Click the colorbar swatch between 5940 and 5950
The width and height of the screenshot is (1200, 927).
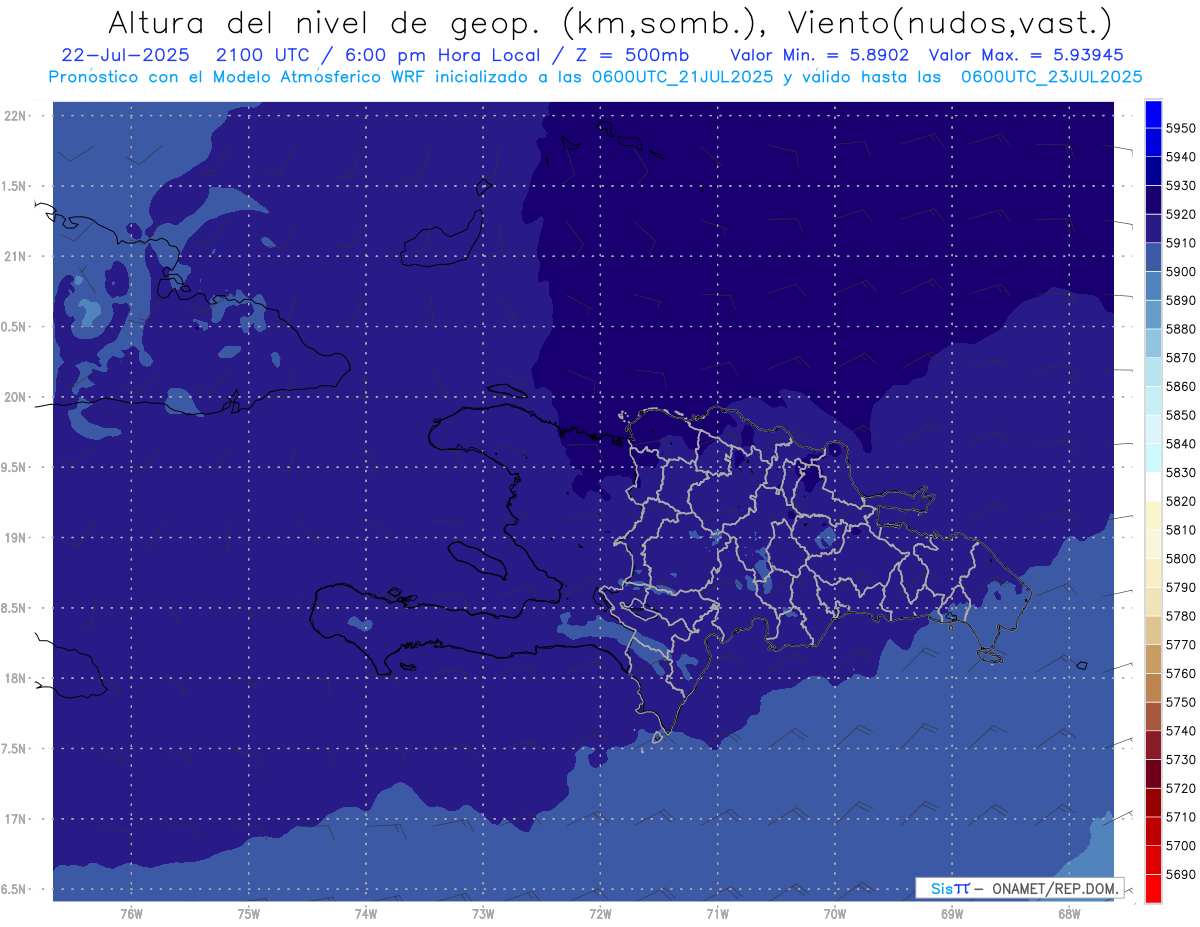point(1152,143)
